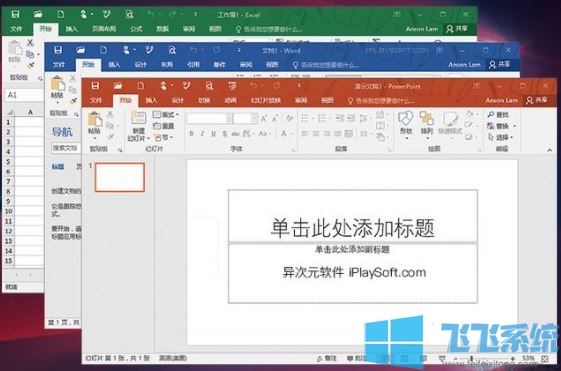Toggle Strikethrough (abc) in PowerPoint ribbon
The width and height of the screenshot is (561, 371).
pos(235,134)
